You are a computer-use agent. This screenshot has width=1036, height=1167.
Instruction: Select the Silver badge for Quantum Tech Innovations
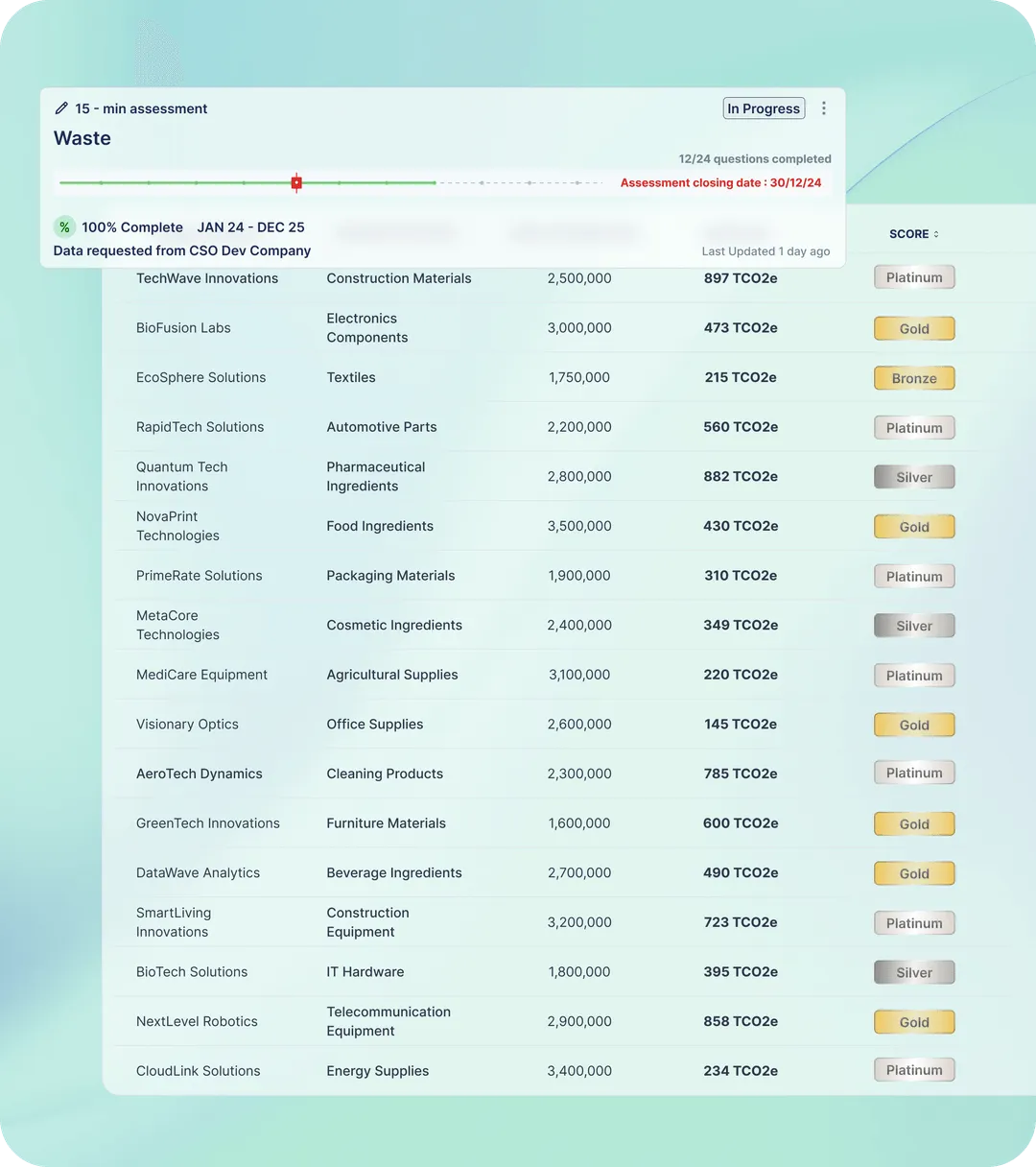(913, 476)
